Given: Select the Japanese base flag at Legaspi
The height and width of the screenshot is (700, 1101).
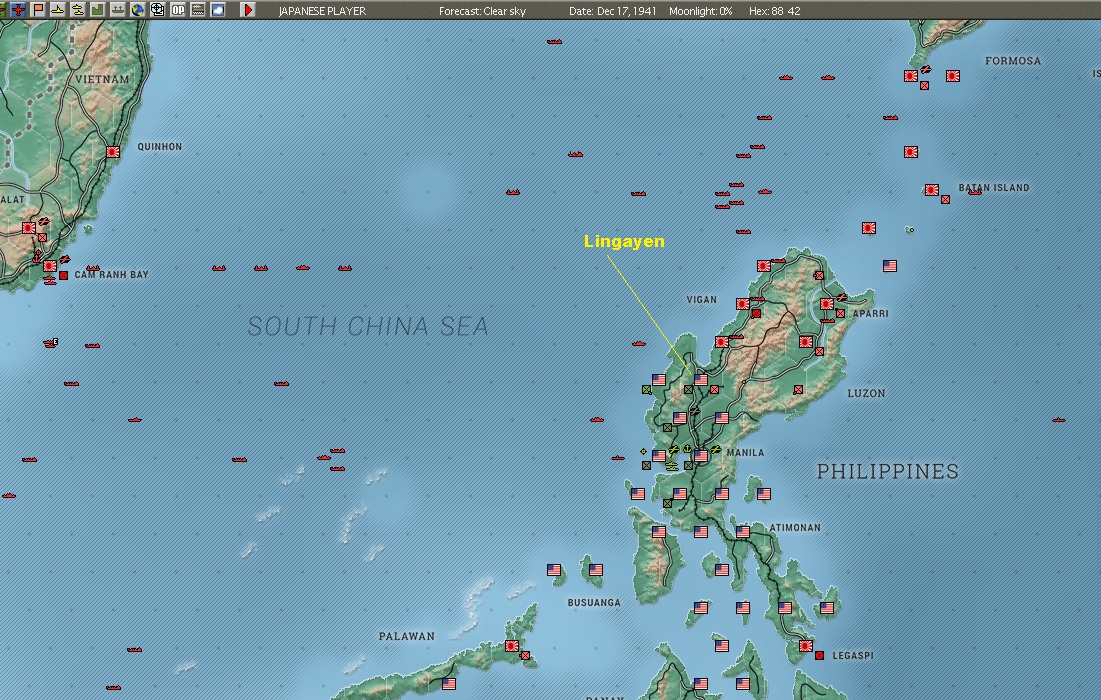Looking at the screenshot, I should (806, 645).
